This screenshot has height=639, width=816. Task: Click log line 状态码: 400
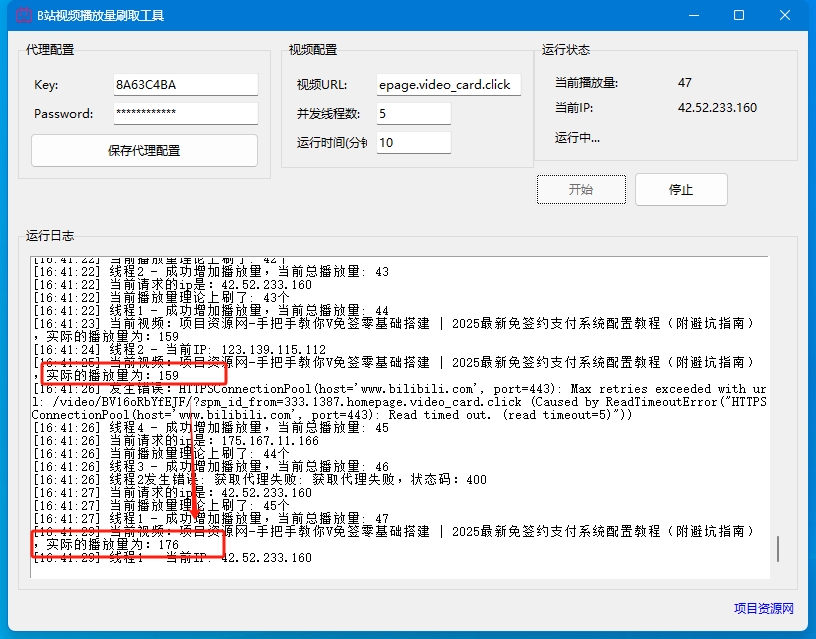pos(260,480)
